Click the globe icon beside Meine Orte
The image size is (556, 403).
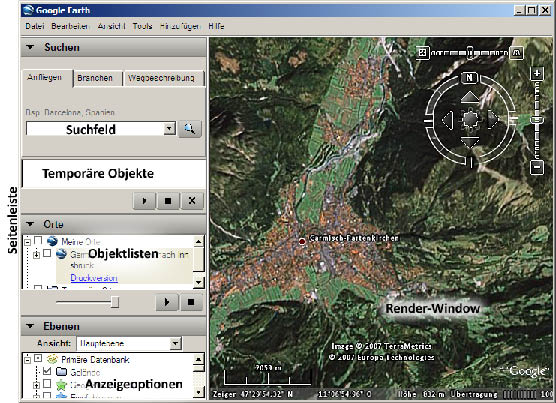(x=52, y=241)
